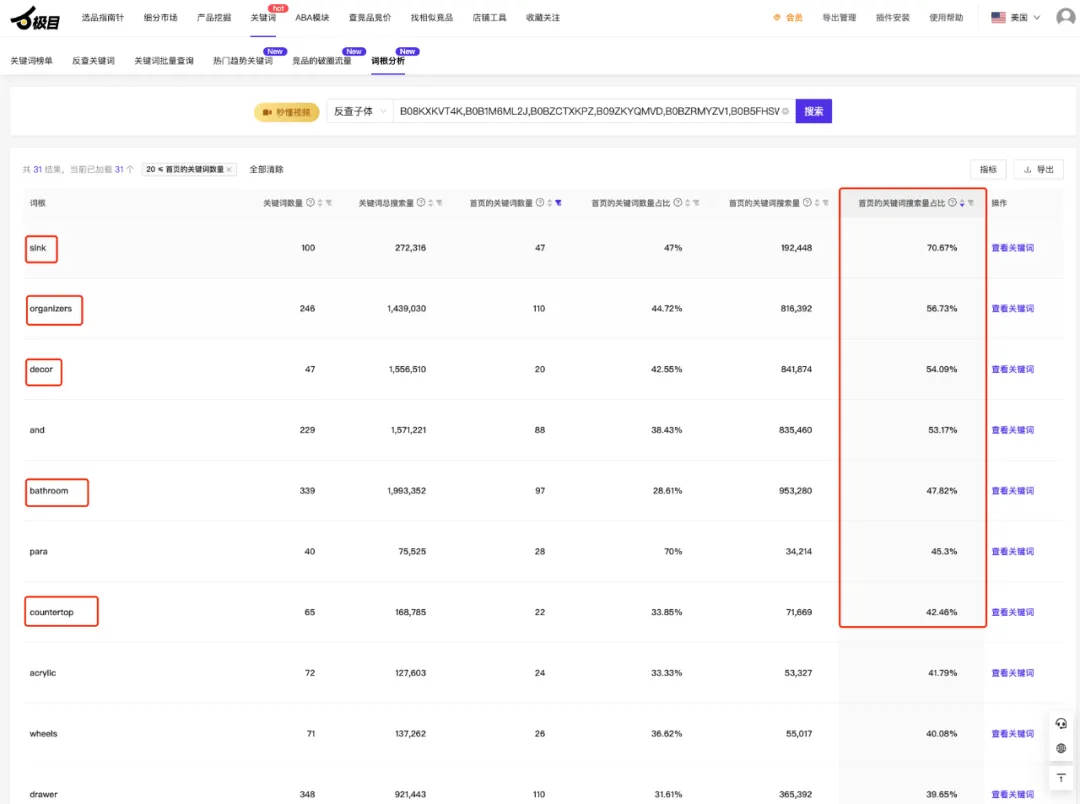Open the 产品挖掘 menu
The height and width of the screenshot is (804, 1080).
click(214, 17)
